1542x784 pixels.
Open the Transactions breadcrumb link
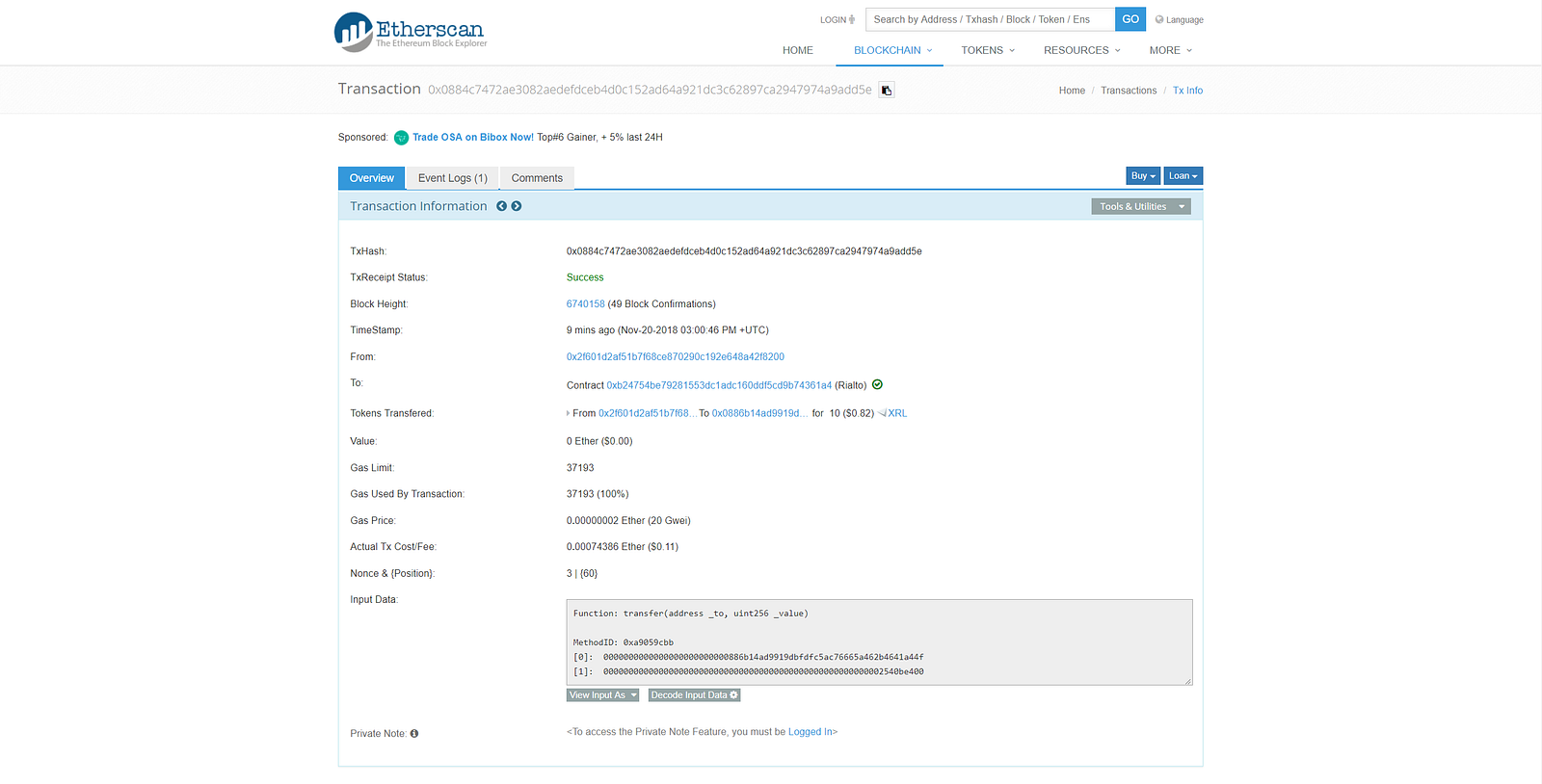point(1129,91)
